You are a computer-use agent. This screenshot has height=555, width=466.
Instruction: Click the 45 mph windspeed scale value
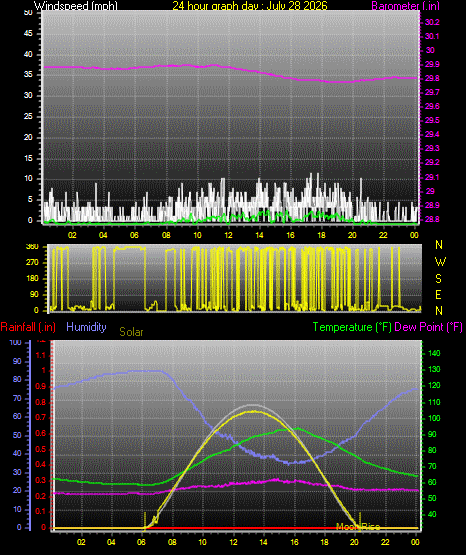pyautogui.click(x=28, y=34)
